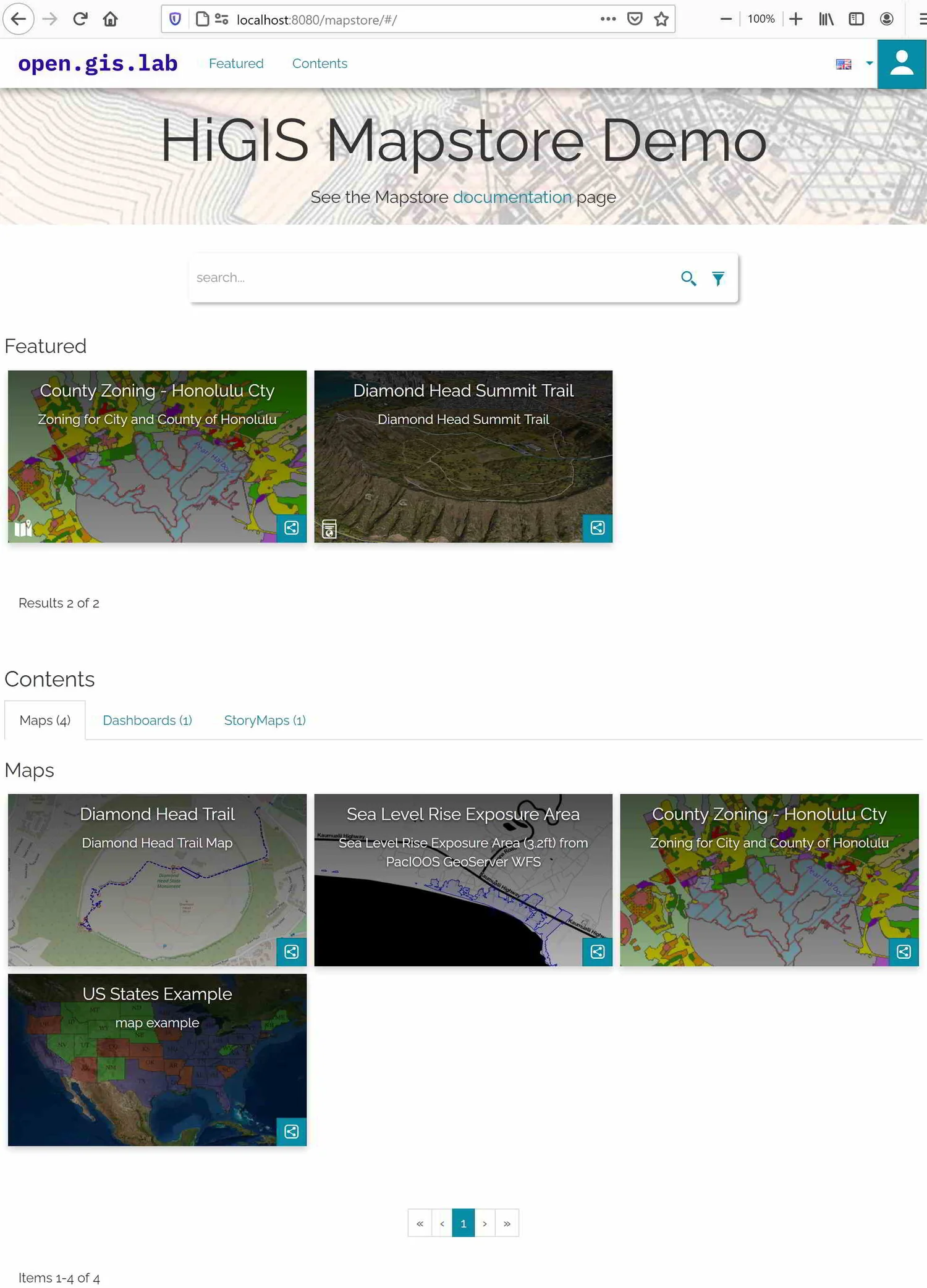Share the featured County Zoning map
The height and width of the screenshot is (1288, 927).
click(291, 528)
